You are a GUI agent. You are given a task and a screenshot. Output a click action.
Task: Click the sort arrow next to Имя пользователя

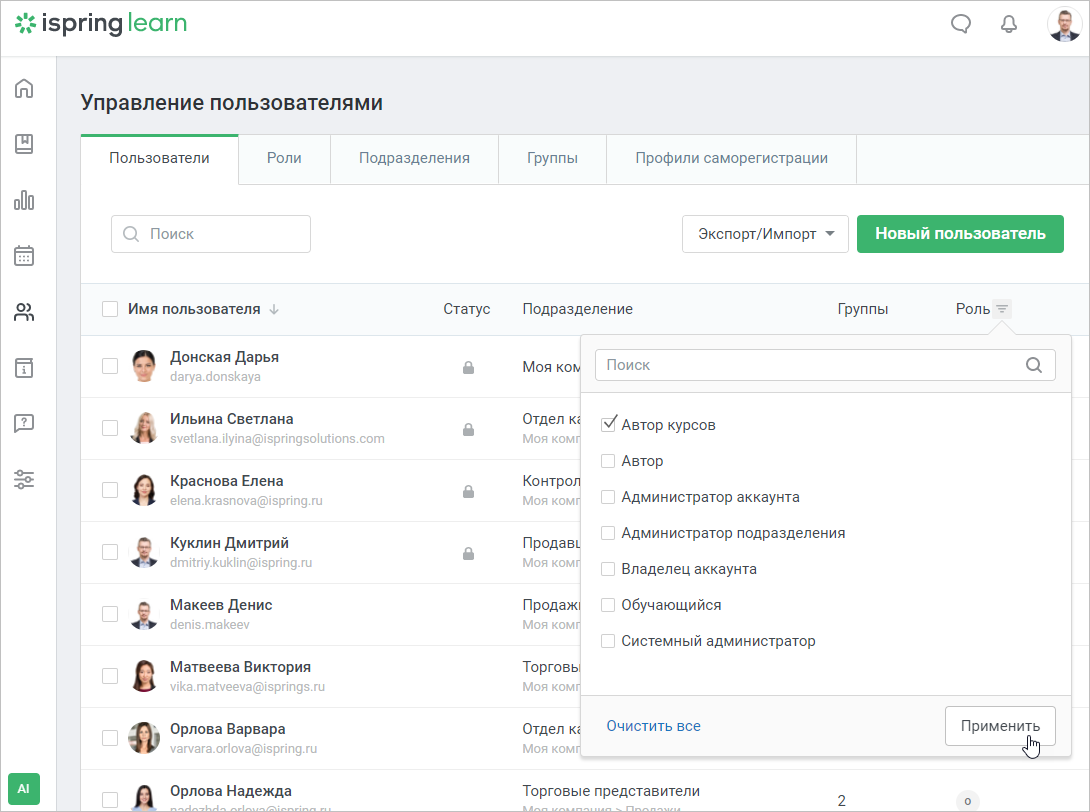[x=274, y=309]
